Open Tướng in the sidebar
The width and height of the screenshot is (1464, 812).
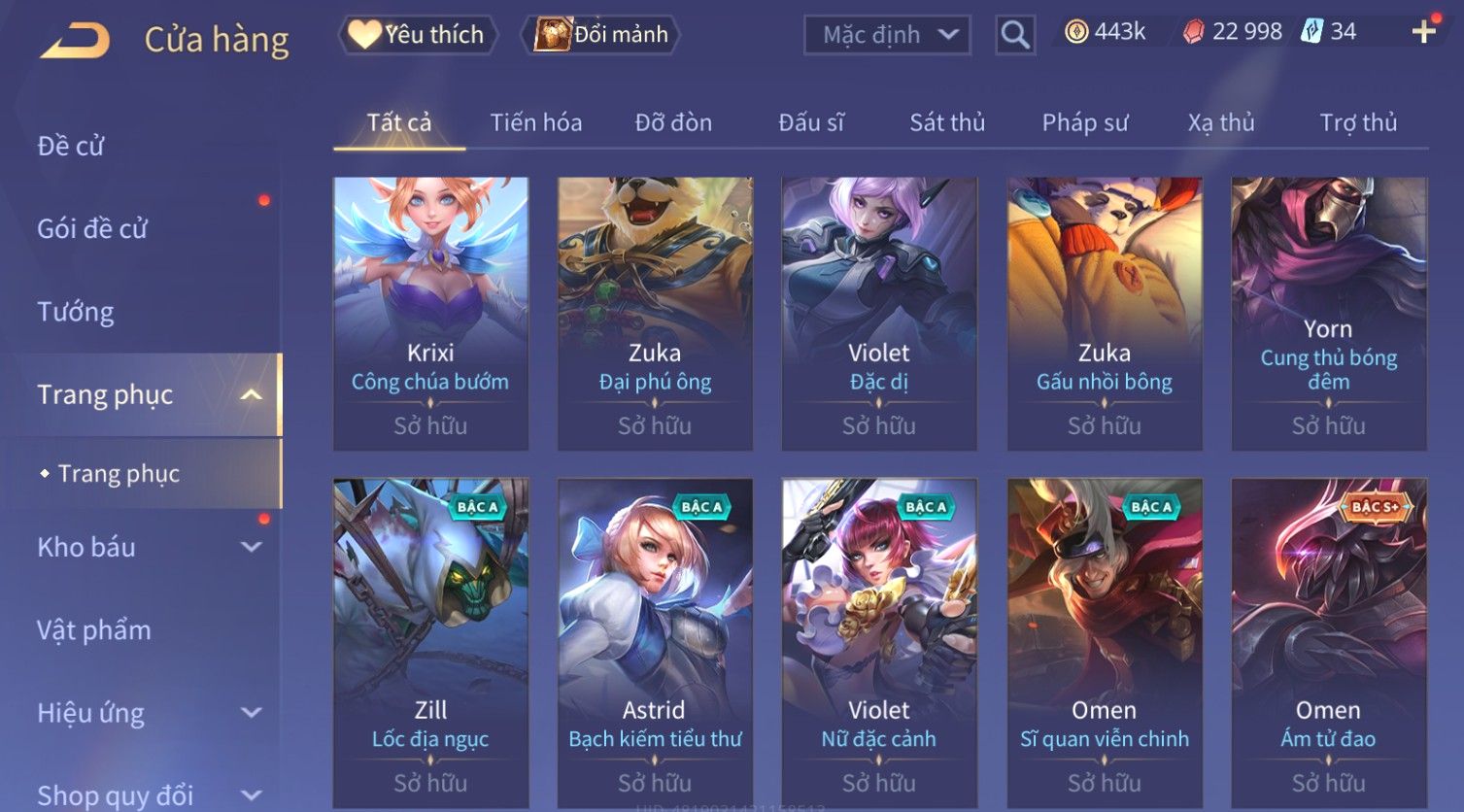[76, 312]
